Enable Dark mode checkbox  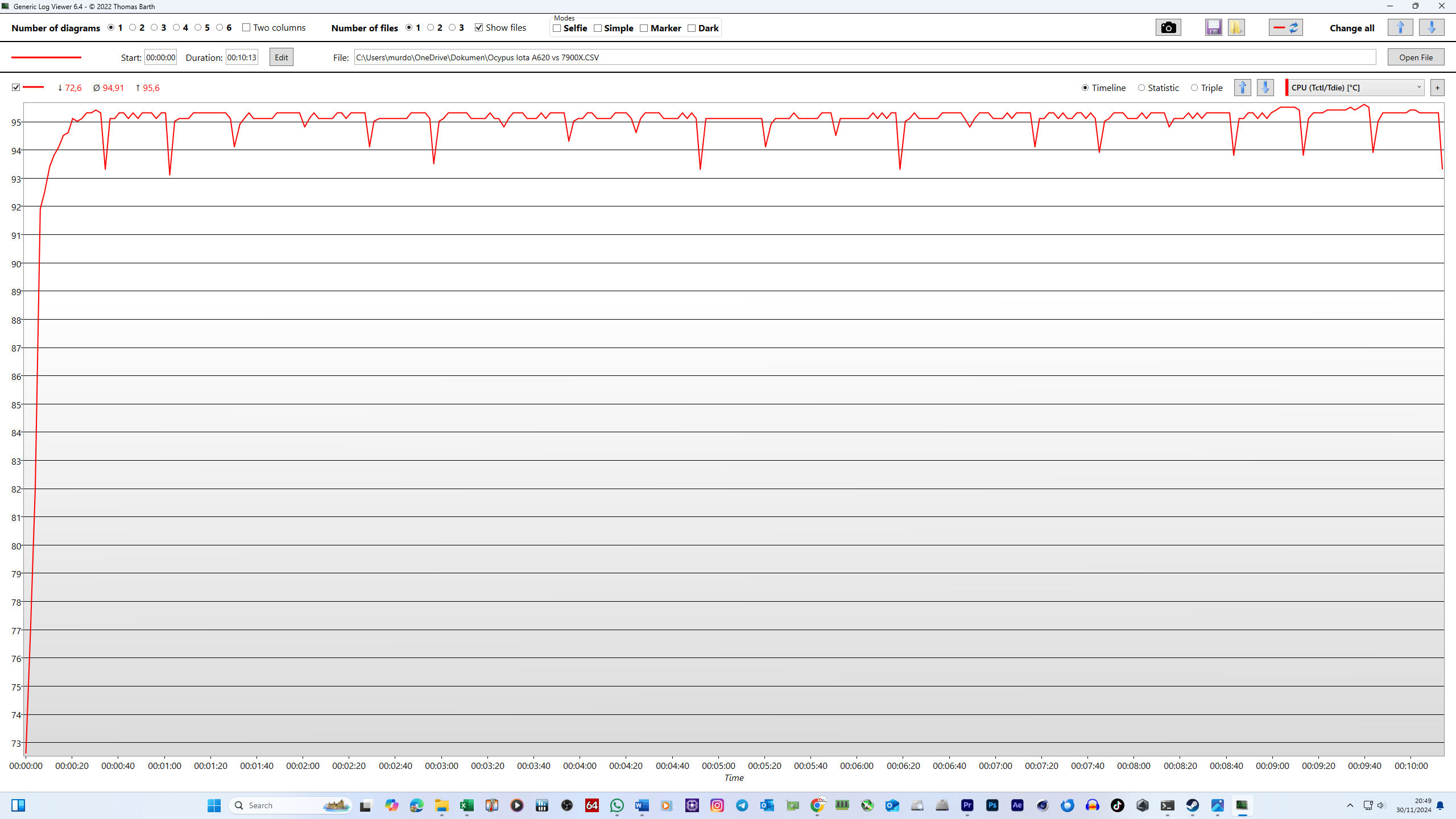692,28
